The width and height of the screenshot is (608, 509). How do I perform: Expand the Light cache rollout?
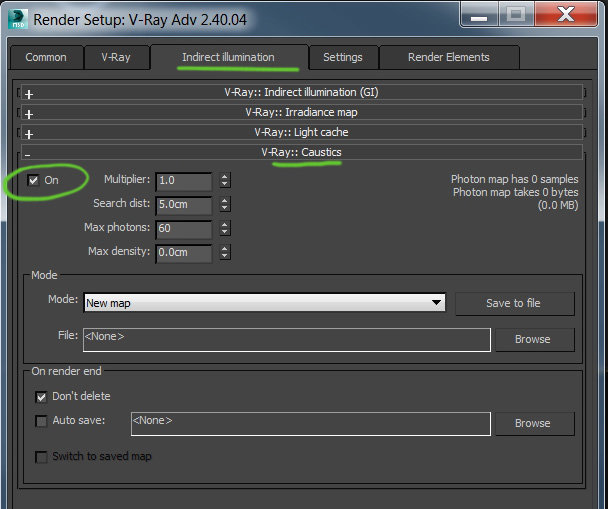pos(302,133)
